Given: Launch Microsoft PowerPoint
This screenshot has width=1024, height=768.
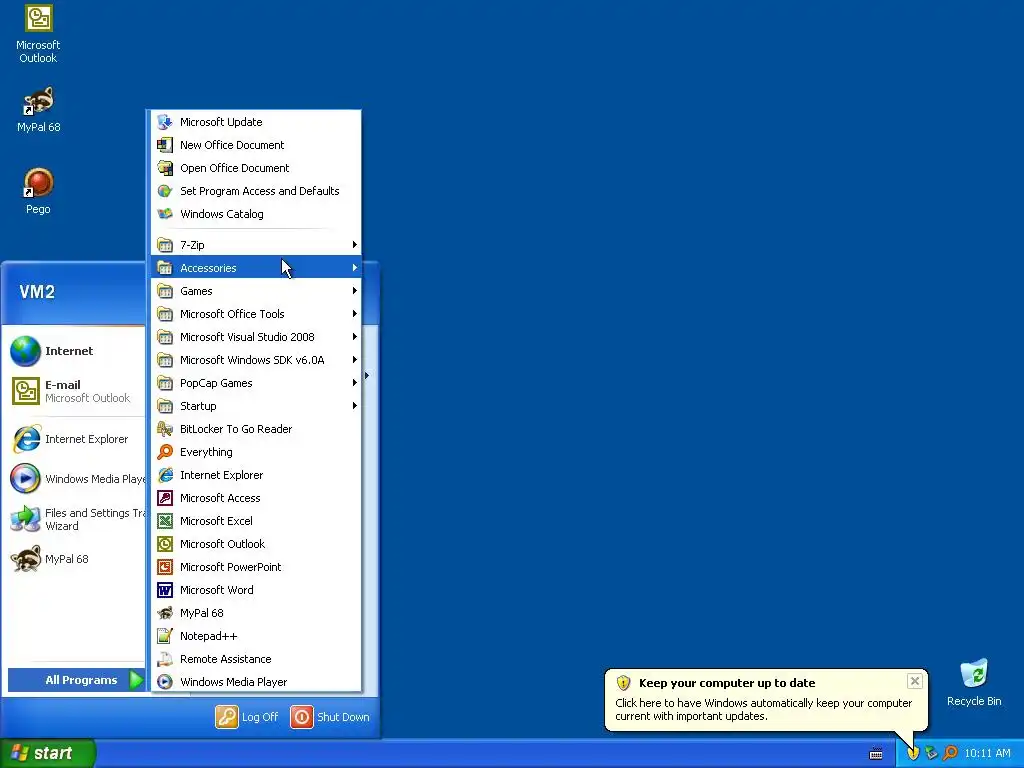Looking at the screenshot, I should click(255, 567).
